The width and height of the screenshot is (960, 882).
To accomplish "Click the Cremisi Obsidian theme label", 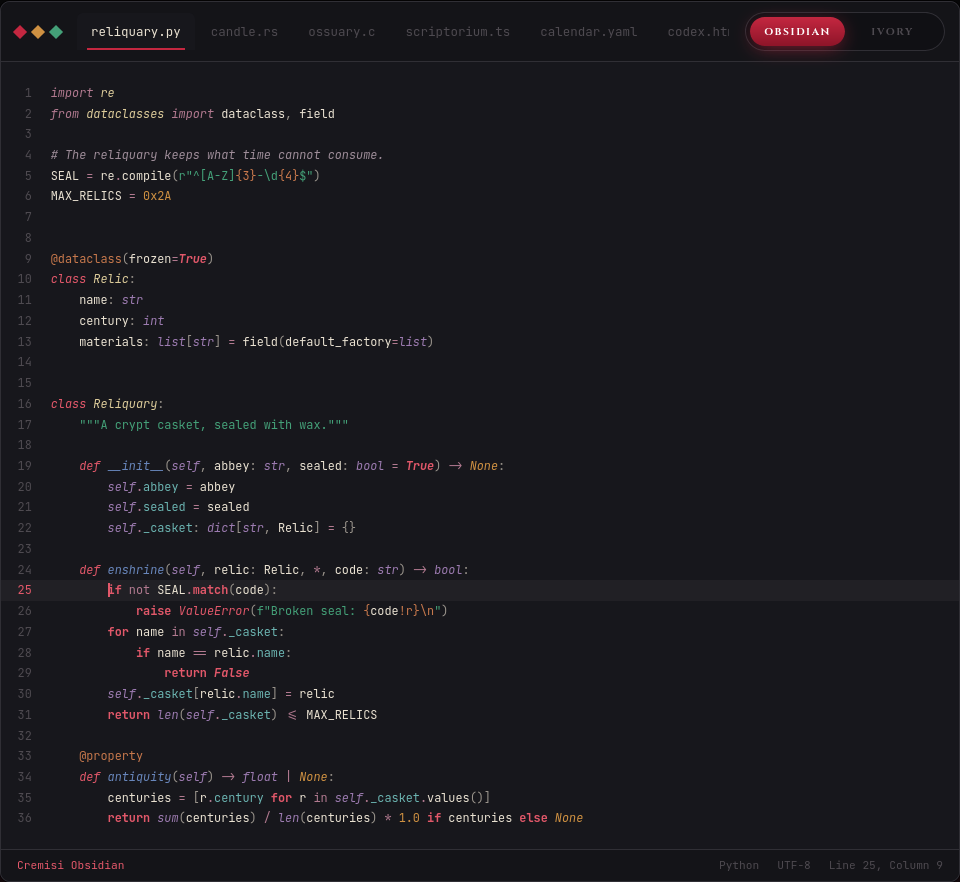I will [x=70, y=865].
